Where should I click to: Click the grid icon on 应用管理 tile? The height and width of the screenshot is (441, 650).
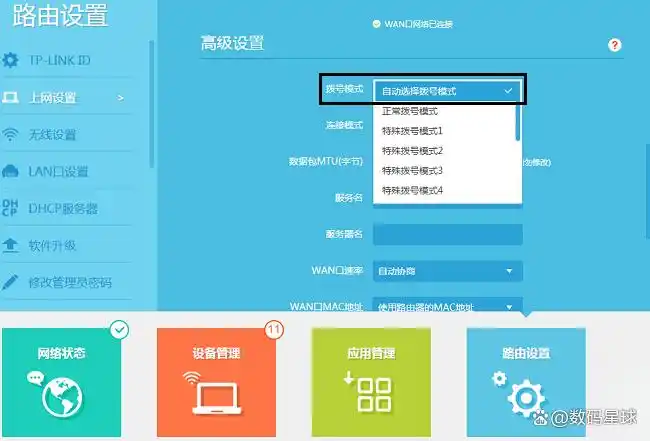coord(374,395)
